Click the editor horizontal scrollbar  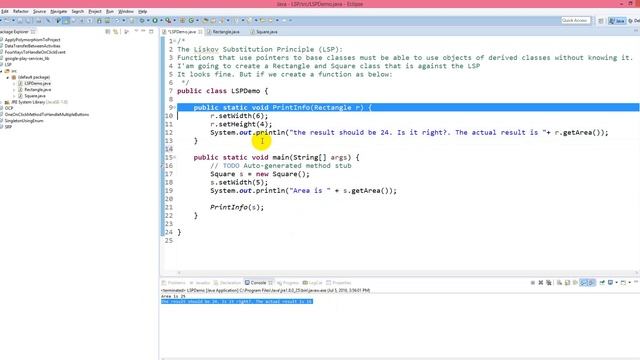(x=407, y=273)
